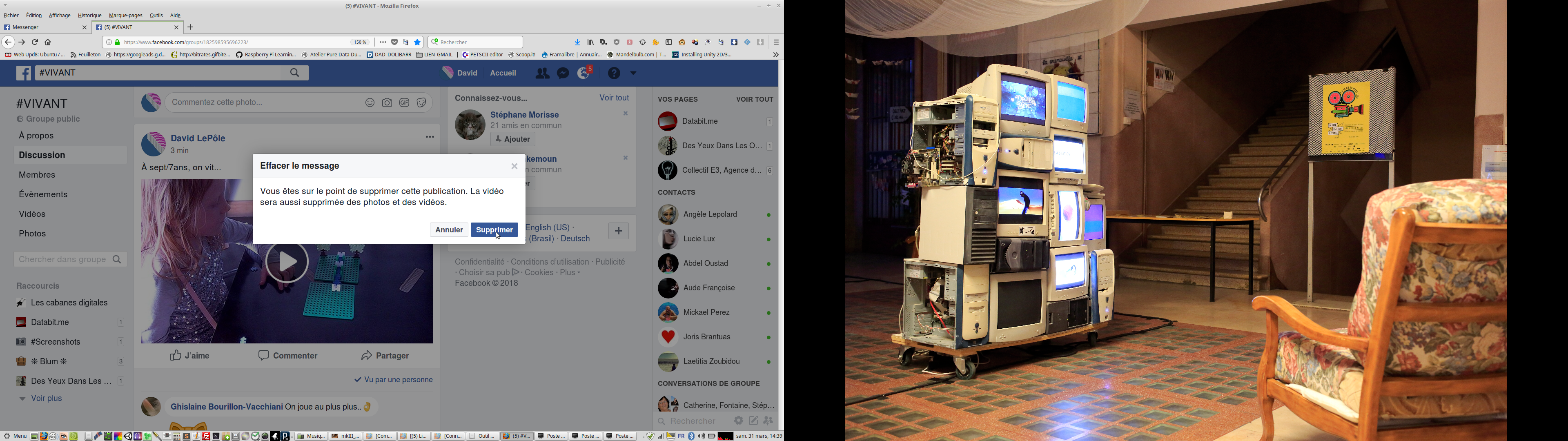Open the notifications globe icon
The image size is (1568, 441).
(584, 73)
